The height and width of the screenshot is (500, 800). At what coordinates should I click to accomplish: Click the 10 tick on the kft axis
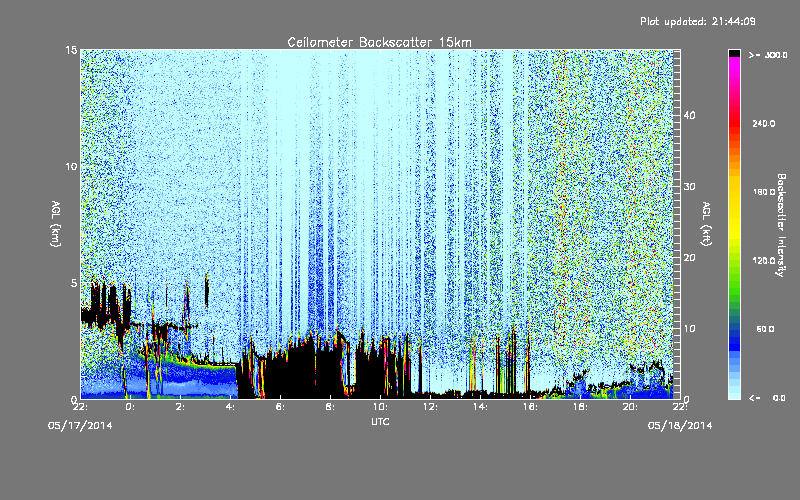(689, 329)
